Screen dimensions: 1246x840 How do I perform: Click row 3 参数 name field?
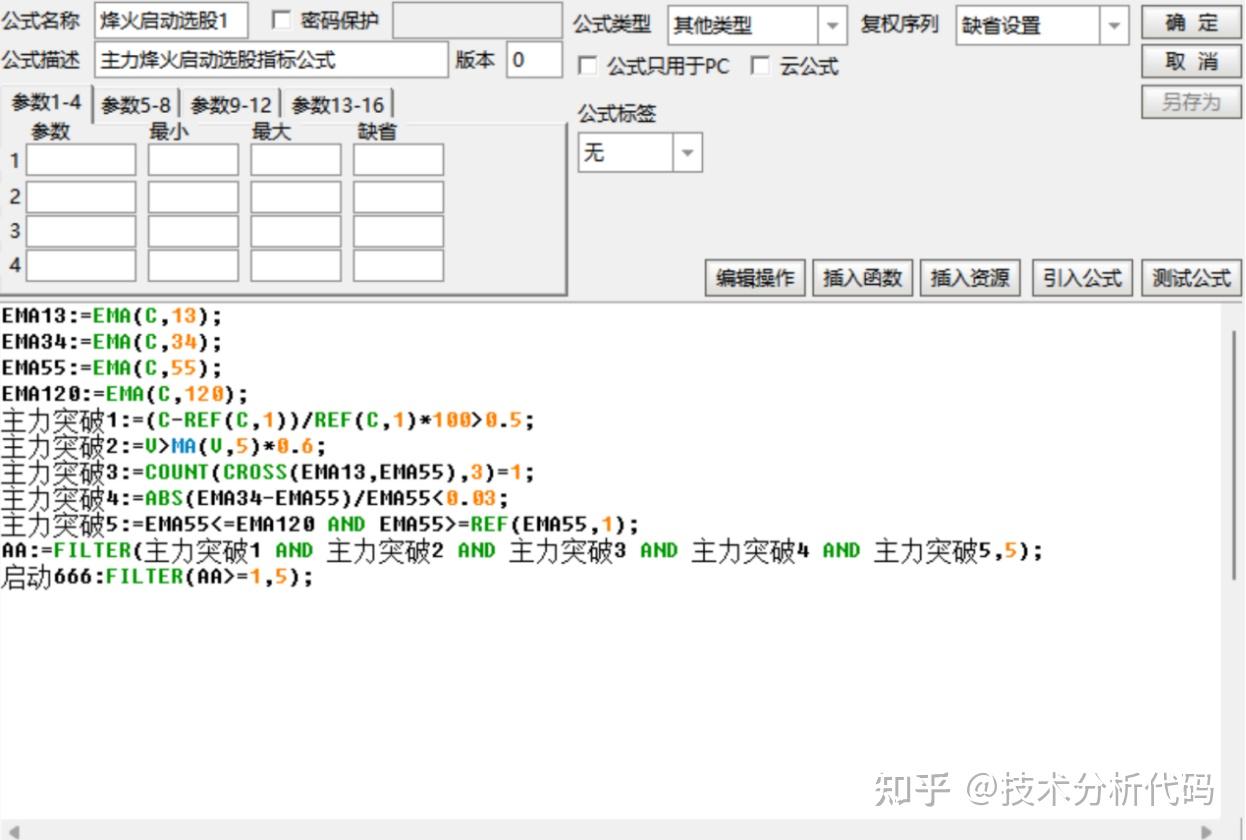pos(81,231)
